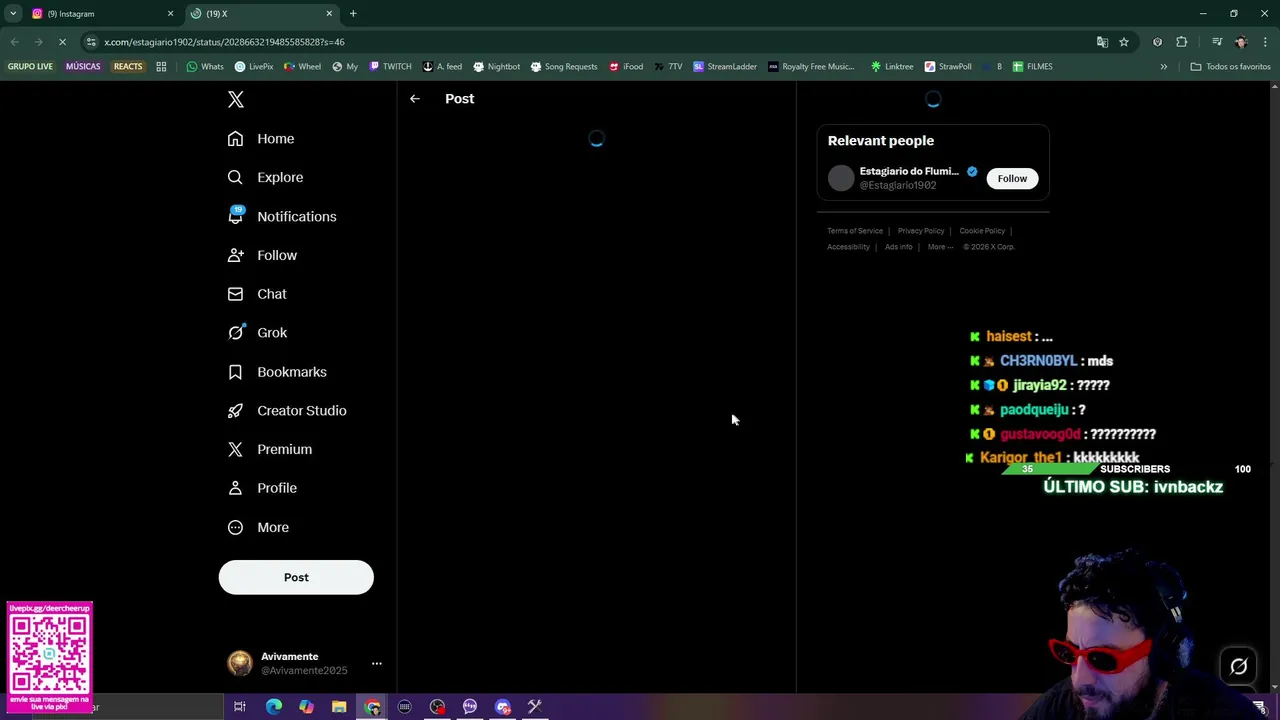The image size is (1280, 720).
Task: Stop loading the page
Action: [62, 42]
